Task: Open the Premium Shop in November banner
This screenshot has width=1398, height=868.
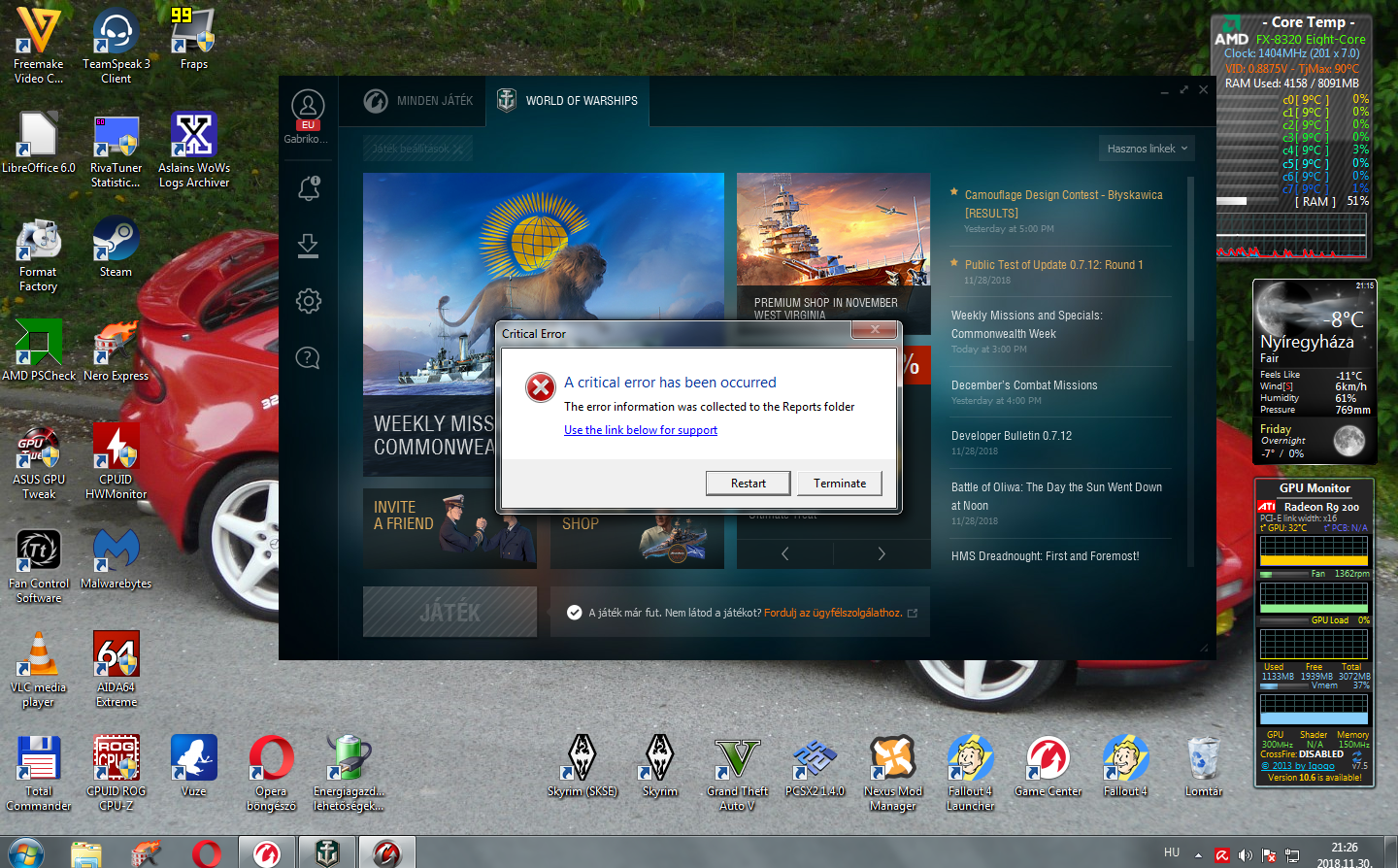Action: tap(833, 248)
